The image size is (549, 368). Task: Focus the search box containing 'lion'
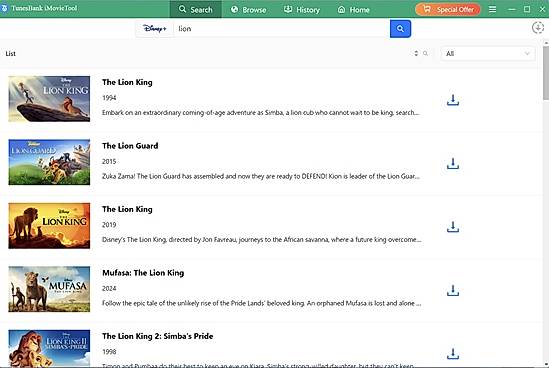click(x=282, y=29)
